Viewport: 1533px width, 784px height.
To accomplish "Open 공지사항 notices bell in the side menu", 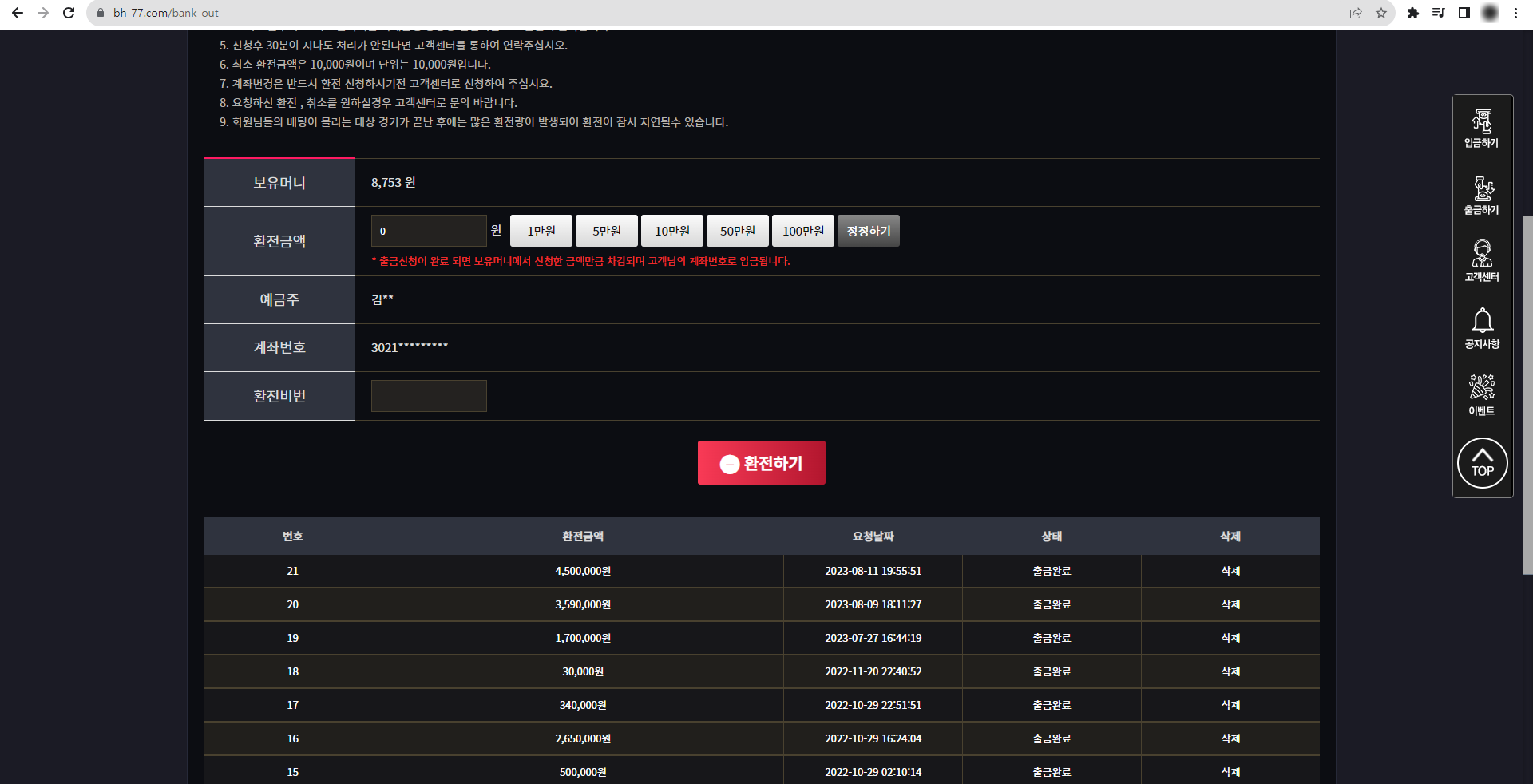I will [1482, 329].
